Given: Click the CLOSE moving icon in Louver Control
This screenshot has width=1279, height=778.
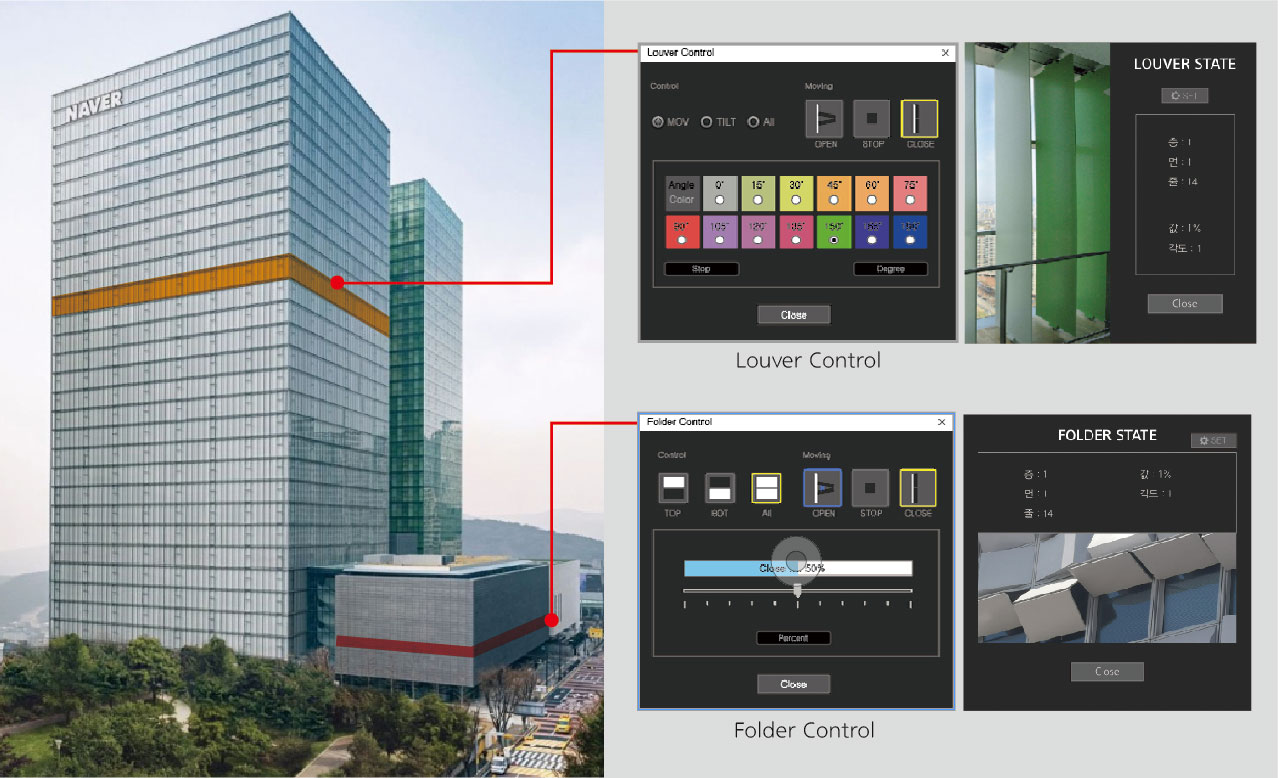Looking at the screenshot, I should 919,118.
